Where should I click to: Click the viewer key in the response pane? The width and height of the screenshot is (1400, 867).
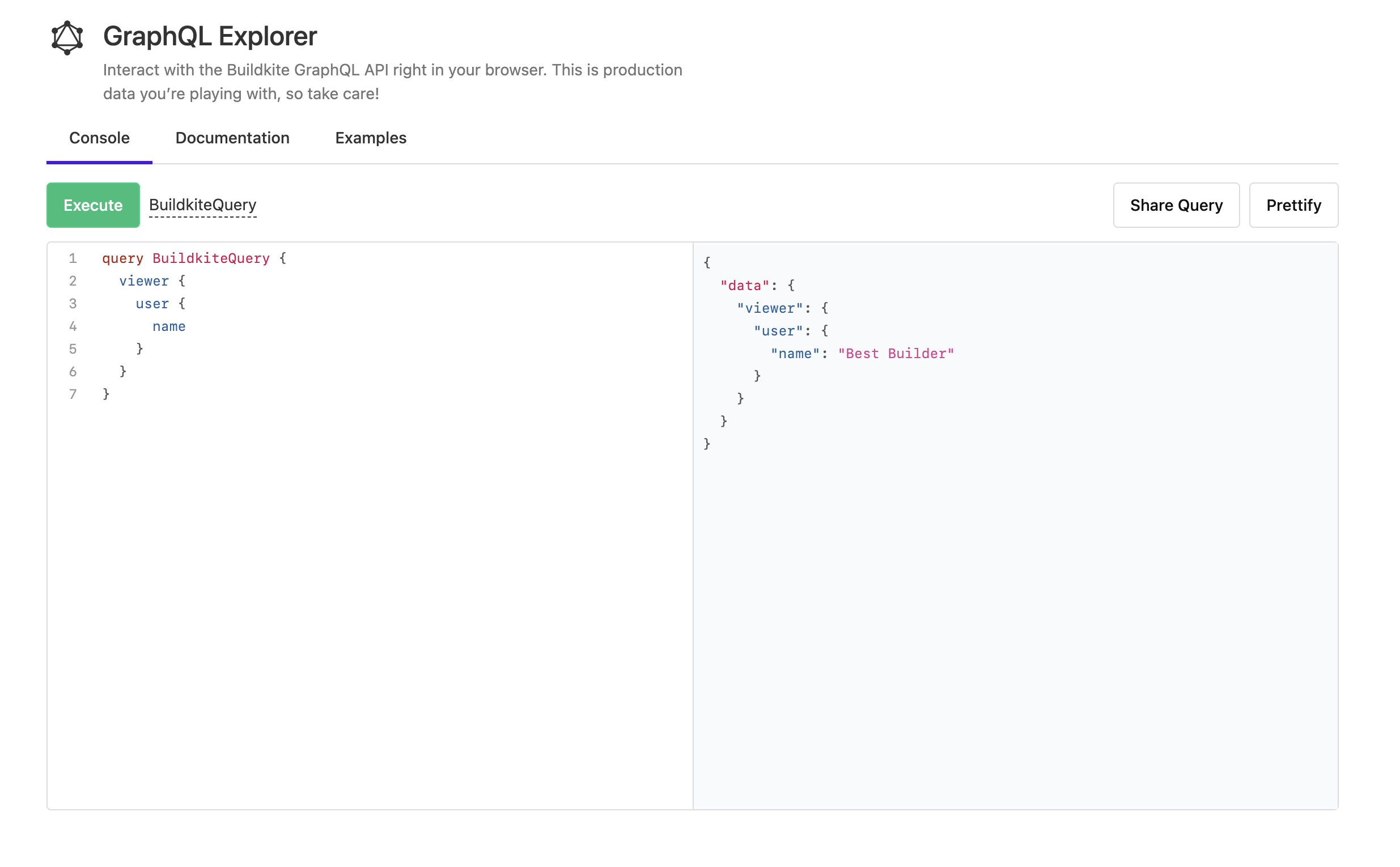pyautogui.click(x=771, y=308)
